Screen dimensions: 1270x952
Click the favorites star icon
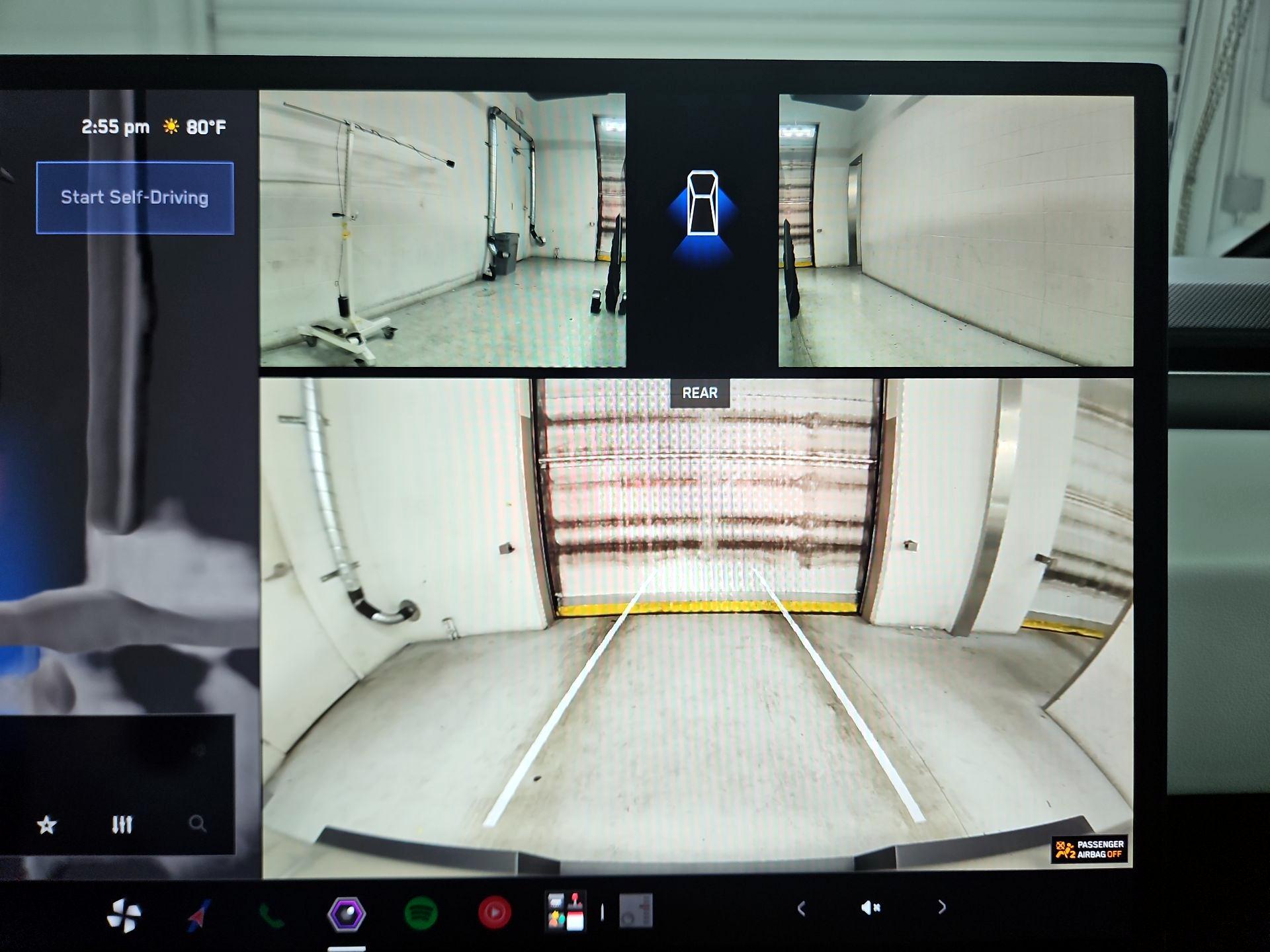46,824
